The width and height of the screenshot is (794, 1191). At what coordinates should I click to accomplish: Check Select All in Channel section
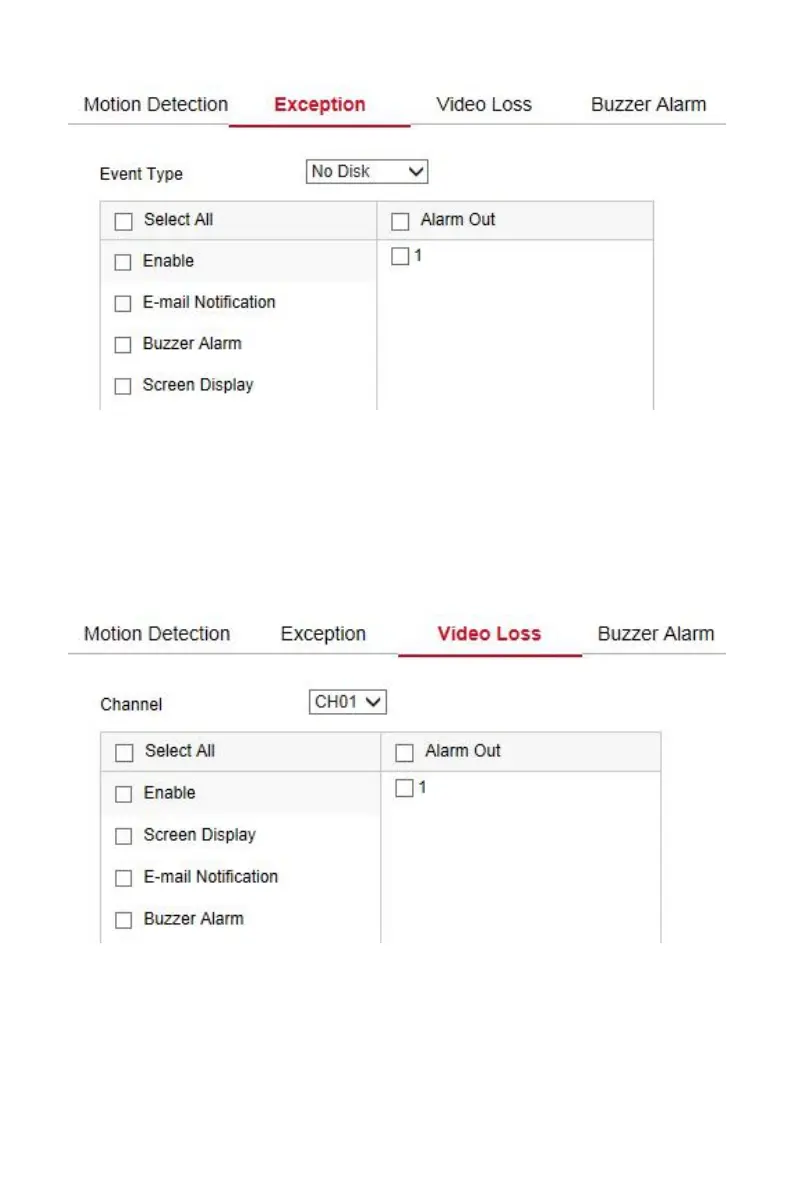click(124, 753)
